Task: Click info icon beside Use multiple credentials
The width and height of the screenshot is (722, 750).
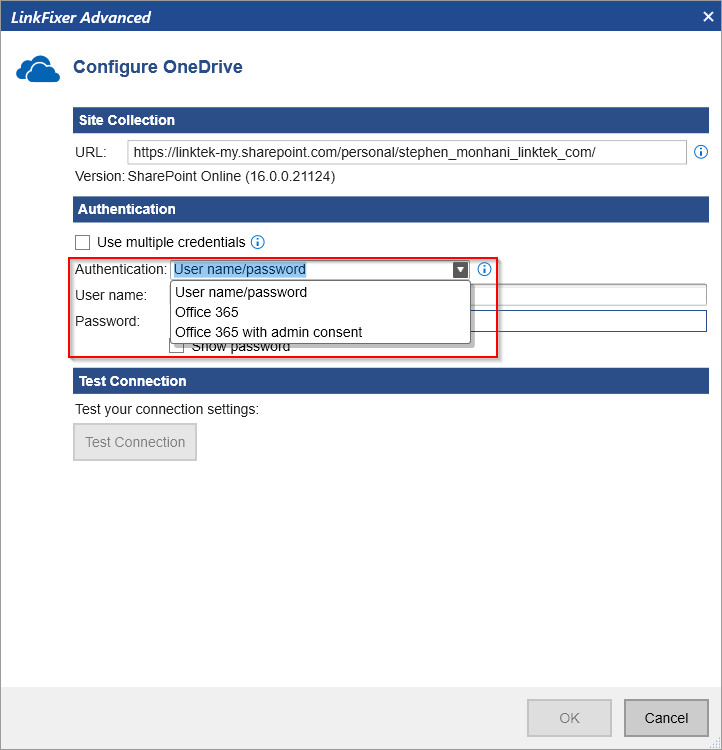Action: pyautogui.click(x=257, y=242)
